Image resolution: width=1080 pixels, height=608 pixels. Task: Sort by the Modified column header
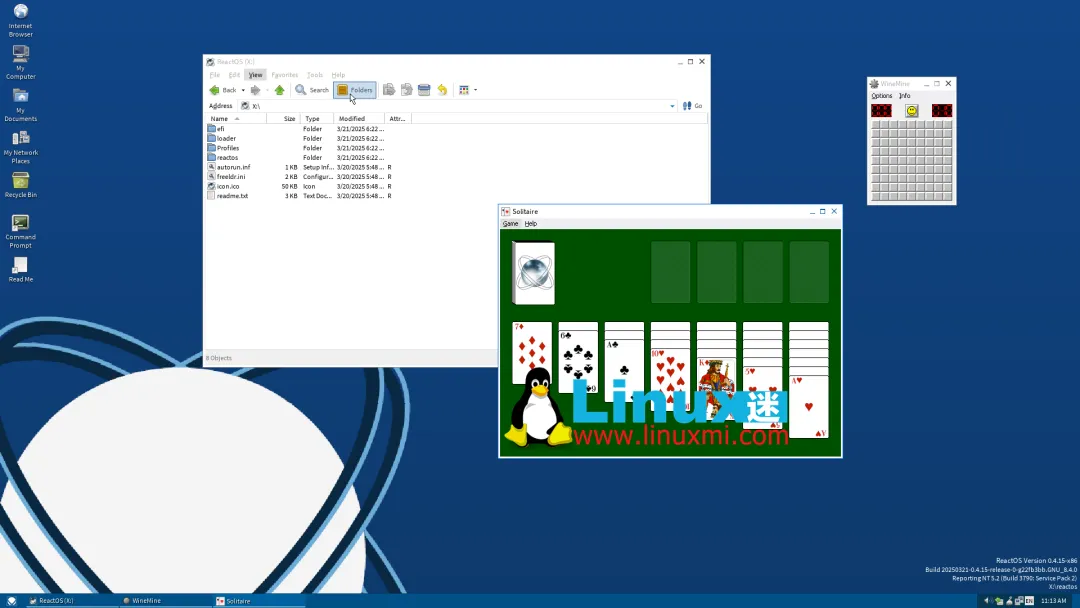[359, 118]
